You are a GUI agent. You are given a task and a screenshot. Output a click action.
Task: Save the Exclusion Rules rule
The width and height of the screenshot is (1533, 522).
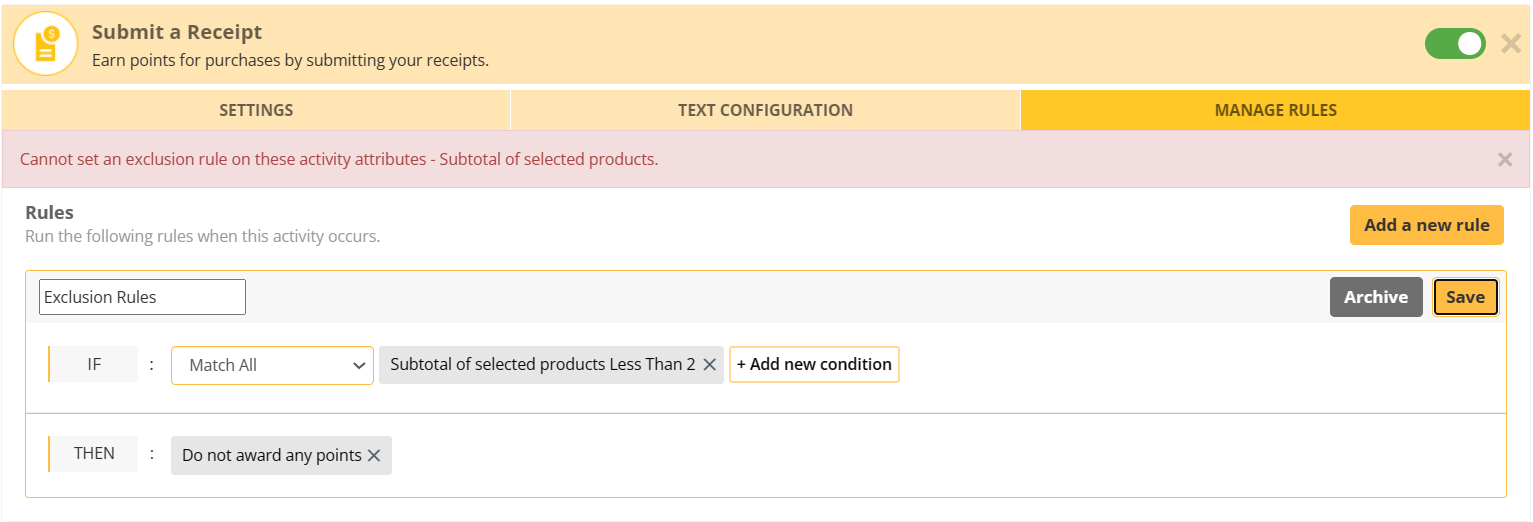(x=1465, y=297)
